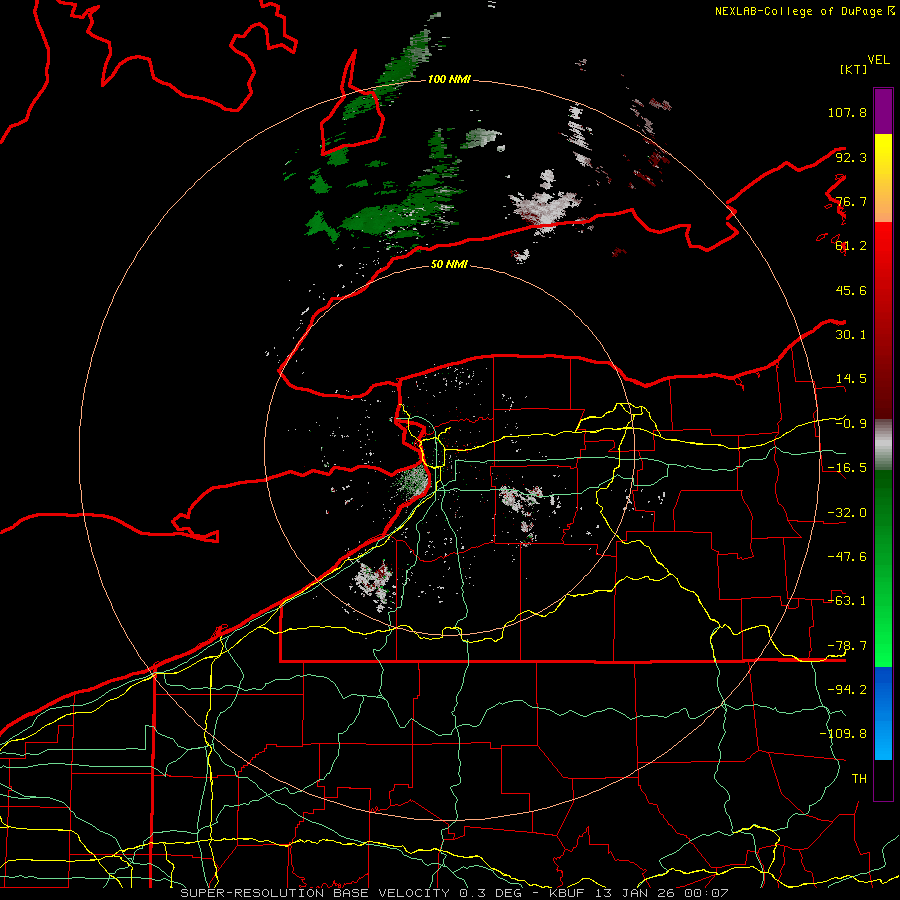Click the Super-Resolution Base Velocity caption at bottom
Image resolution: width=900 pixels, height=900 pixels.
(x=454, y=893)
